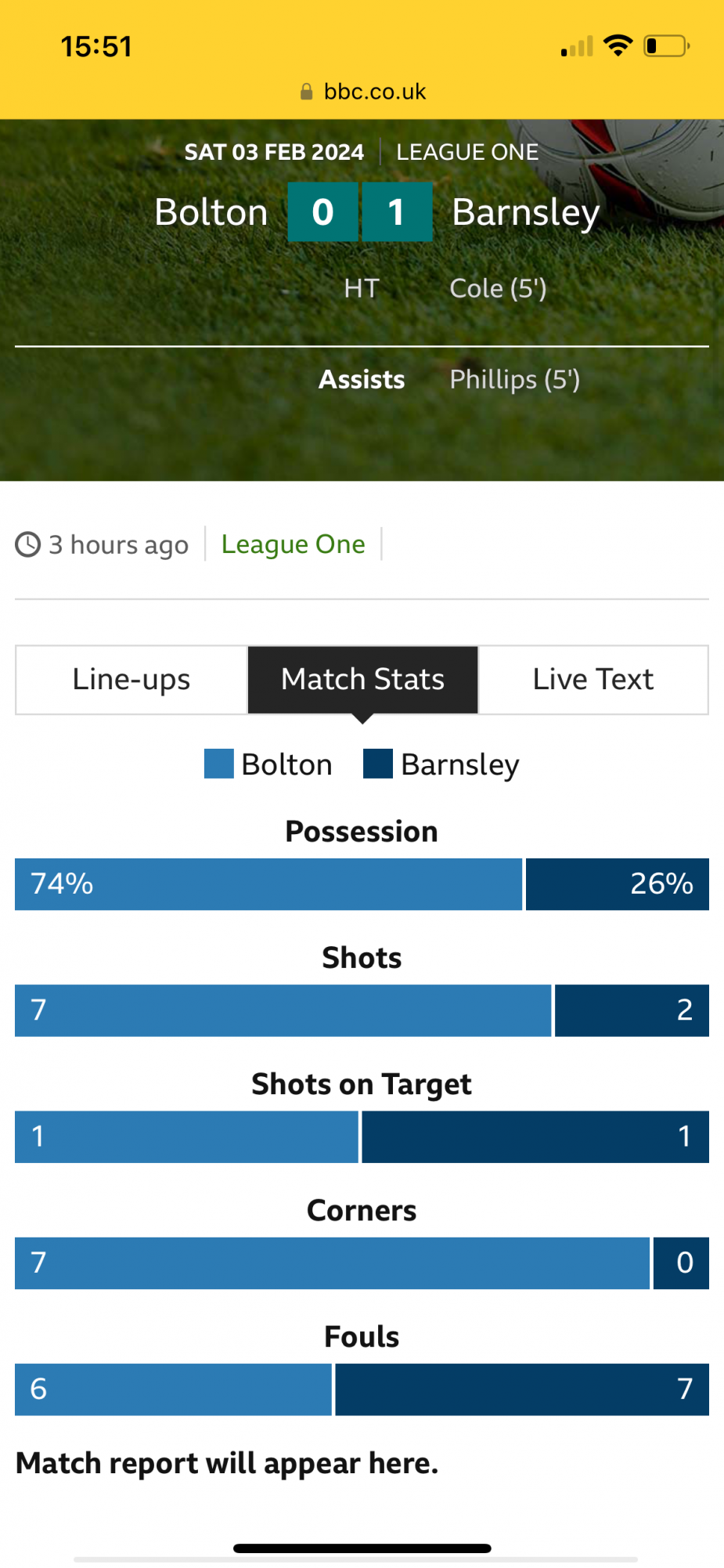
Task: Tap the padlock icon beside bbc.co.uk
Action: tap(307, 92)
